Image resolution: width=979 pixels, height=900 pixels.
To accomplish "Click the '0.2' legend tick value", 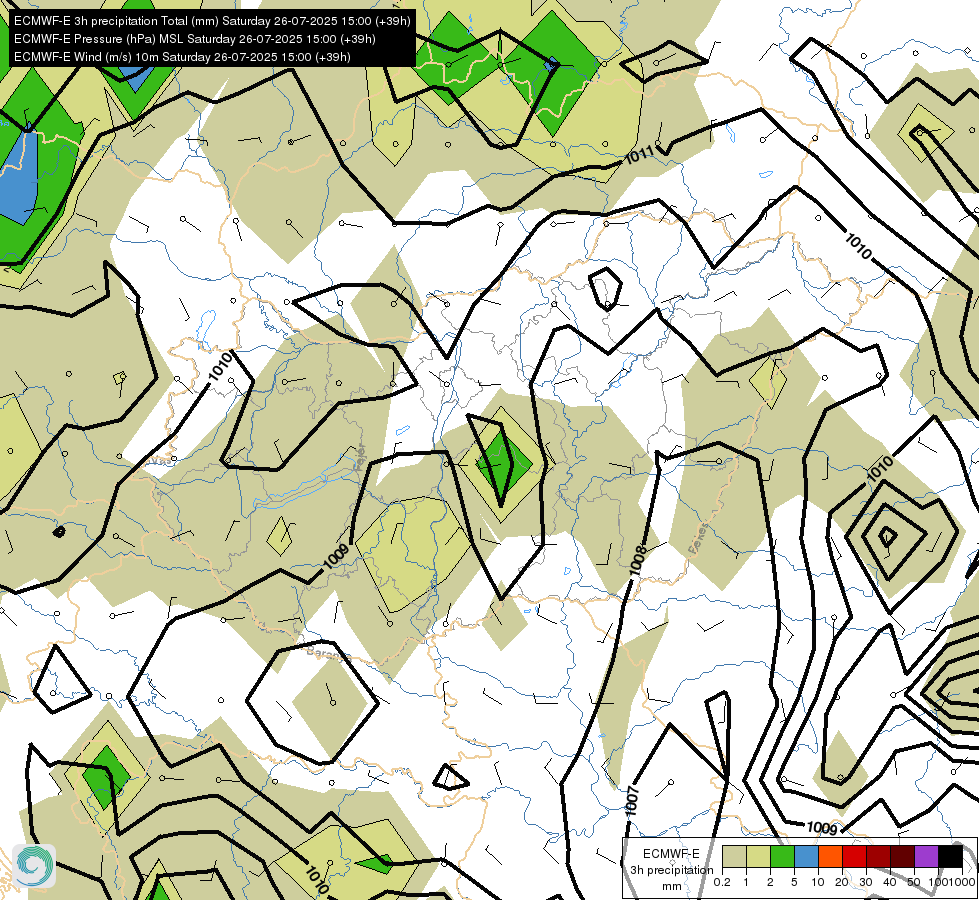I will coord(722,882).
